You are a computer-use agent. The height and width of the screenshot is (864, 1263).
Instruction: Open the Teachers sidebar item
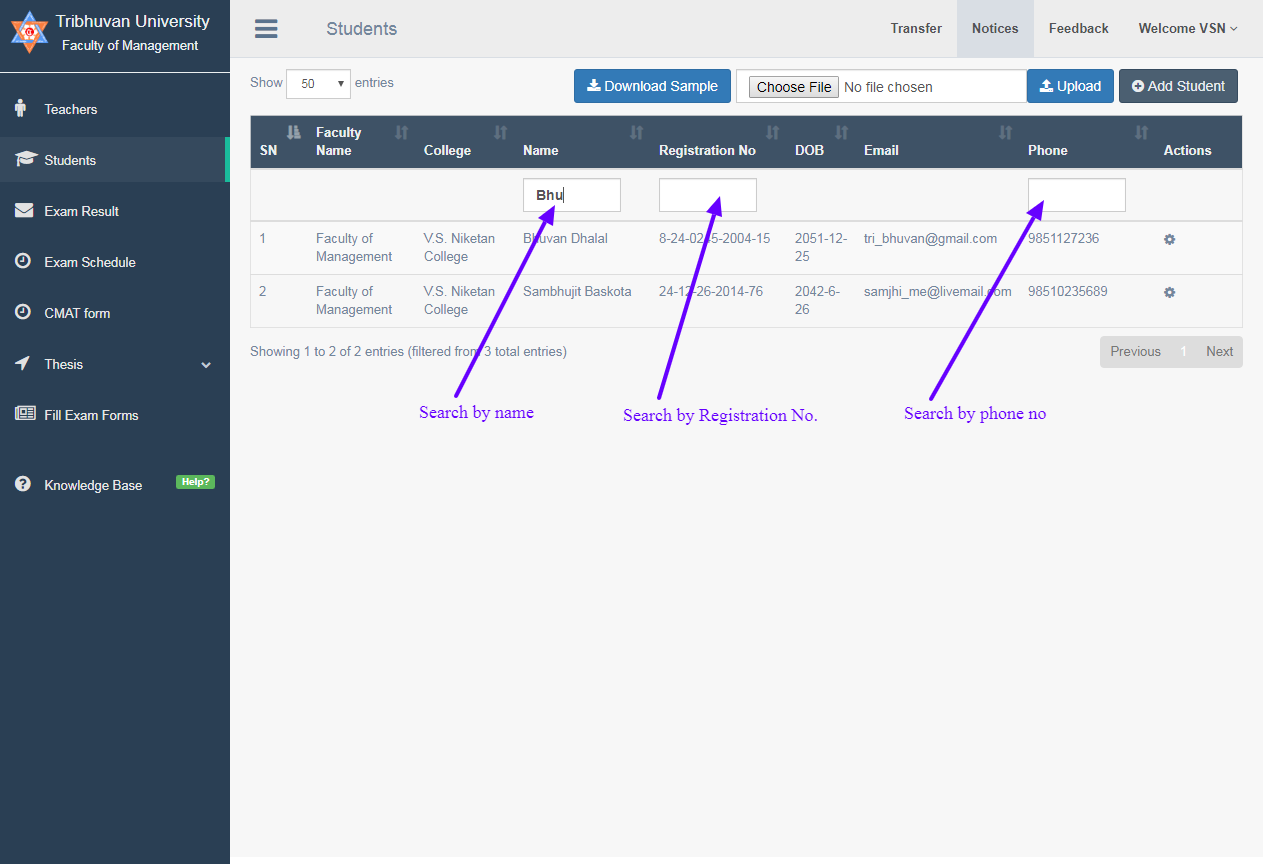[70, 109]
